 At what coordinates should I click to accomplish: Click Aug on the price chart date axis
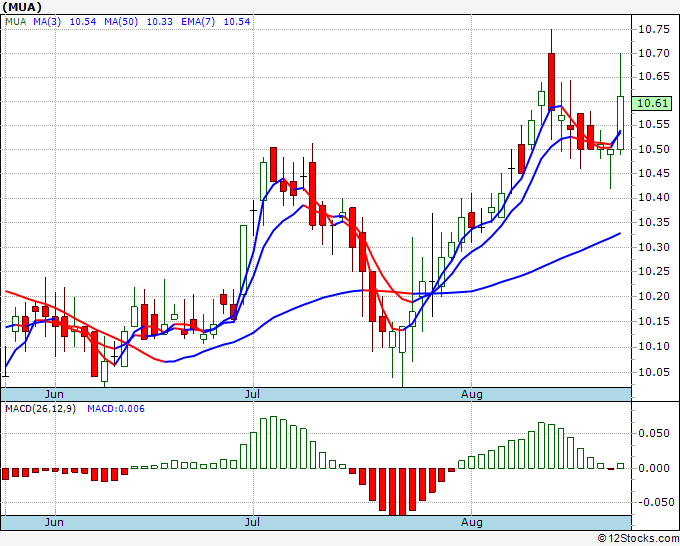click(x=471, y=394)
